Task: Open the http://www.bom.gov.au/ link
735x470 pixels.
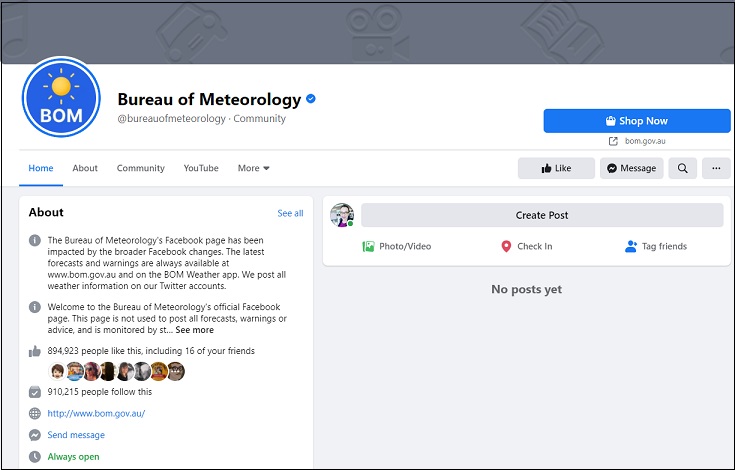Action: point(96,413)
